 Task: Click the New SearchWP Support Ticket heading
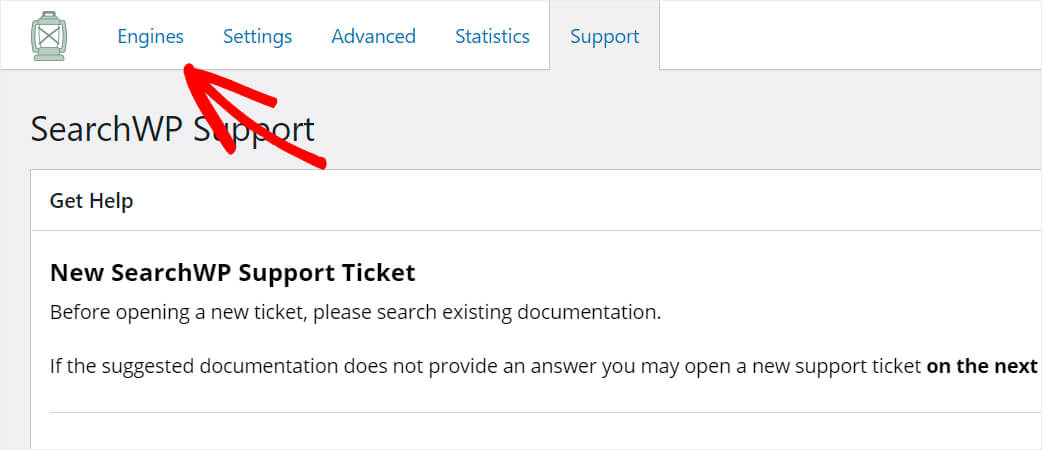click(233, 273)
